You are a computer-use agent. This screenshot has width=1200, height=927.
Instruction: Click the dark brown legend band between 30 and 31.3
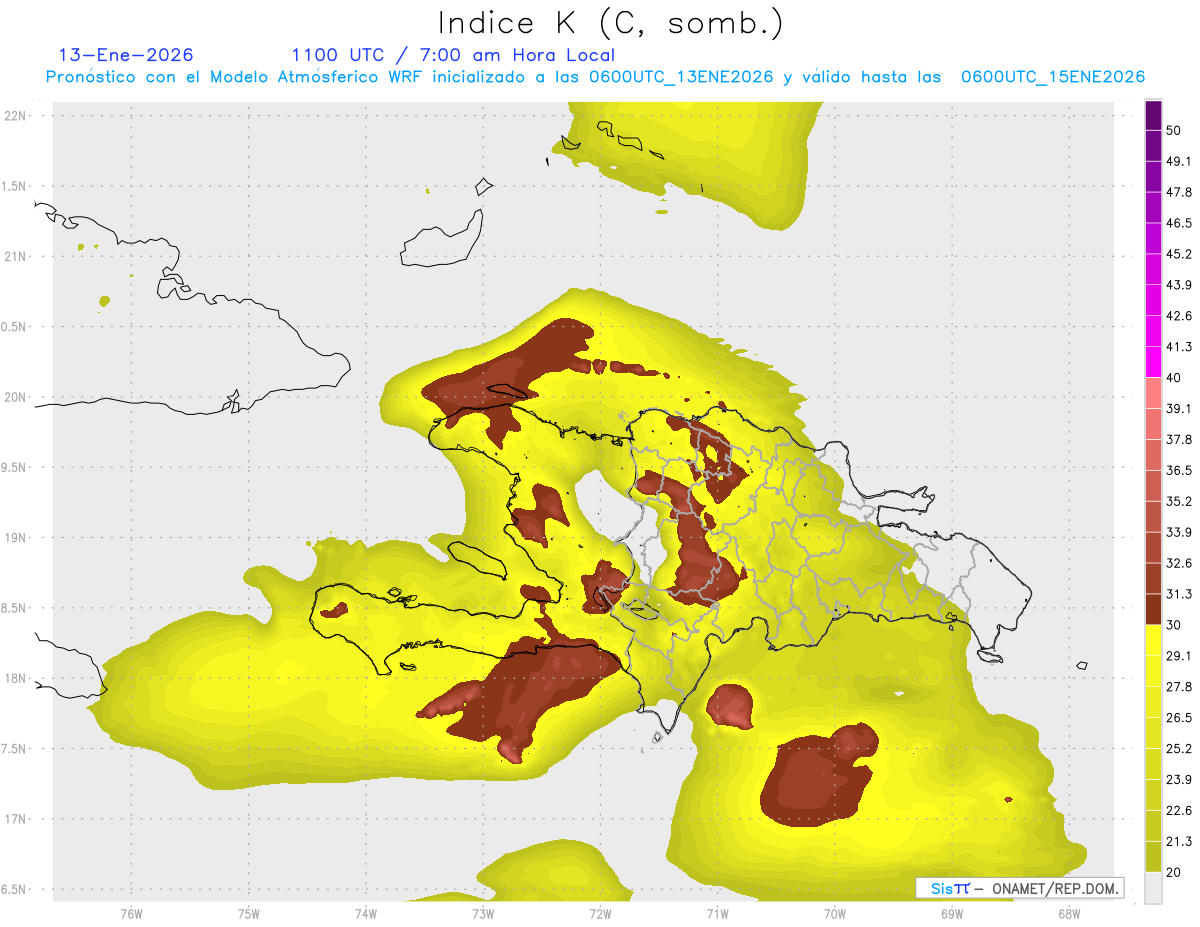1154,609
